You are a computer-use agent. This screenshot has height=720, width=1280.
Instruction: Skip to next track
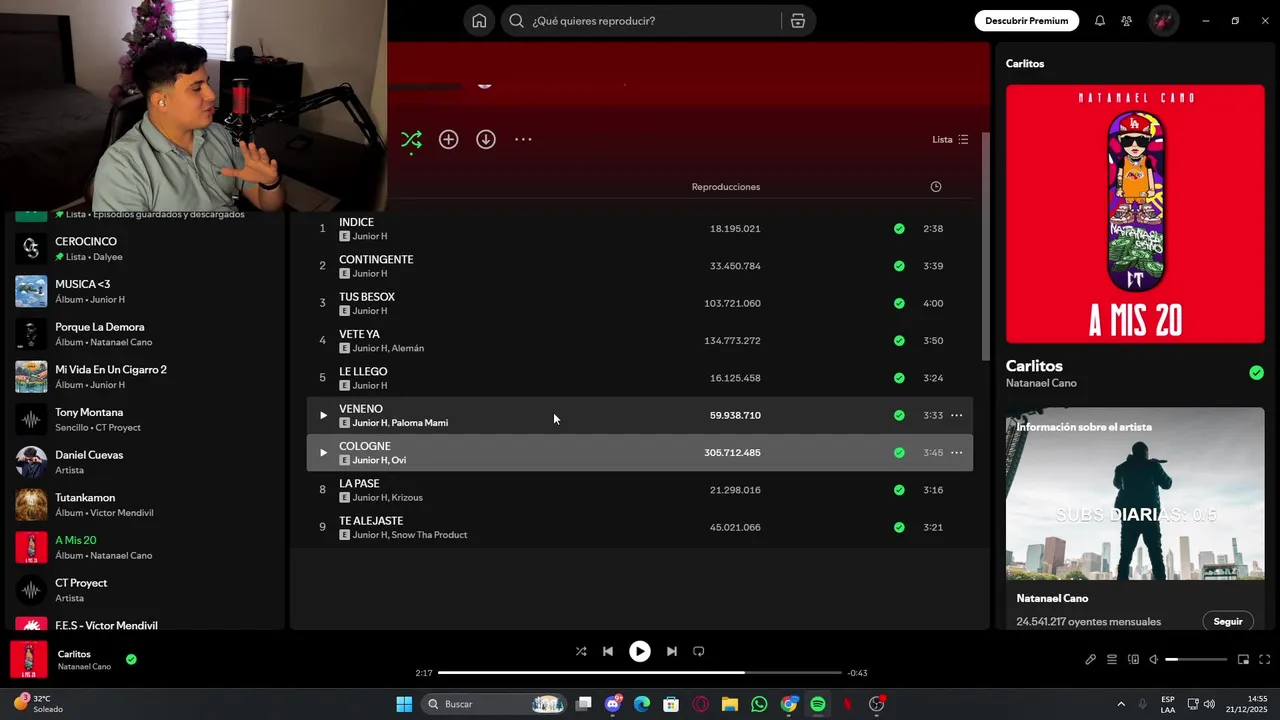[672, 651]
